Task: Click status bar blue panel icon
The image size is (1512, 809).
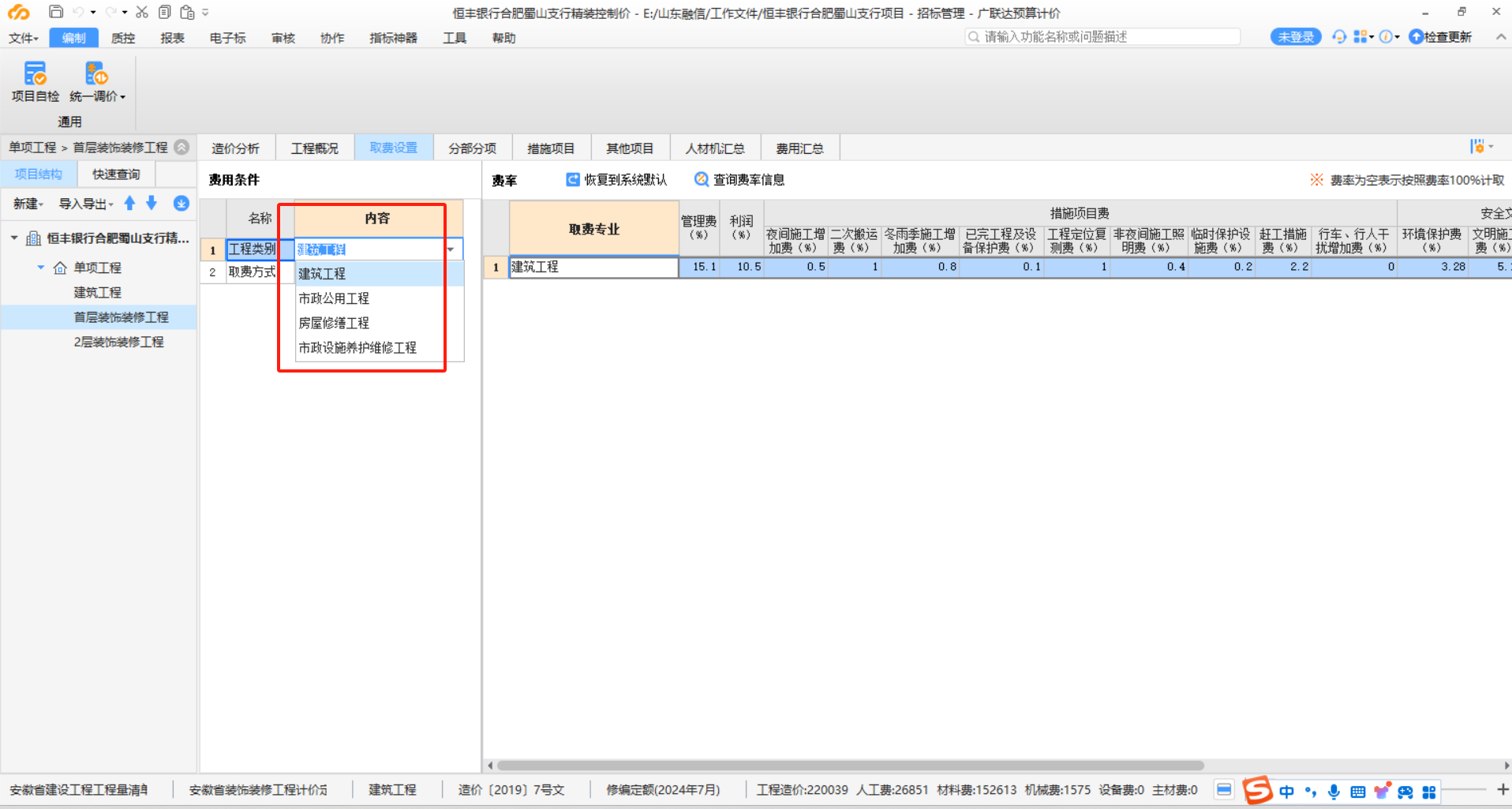Action: 1224,790
